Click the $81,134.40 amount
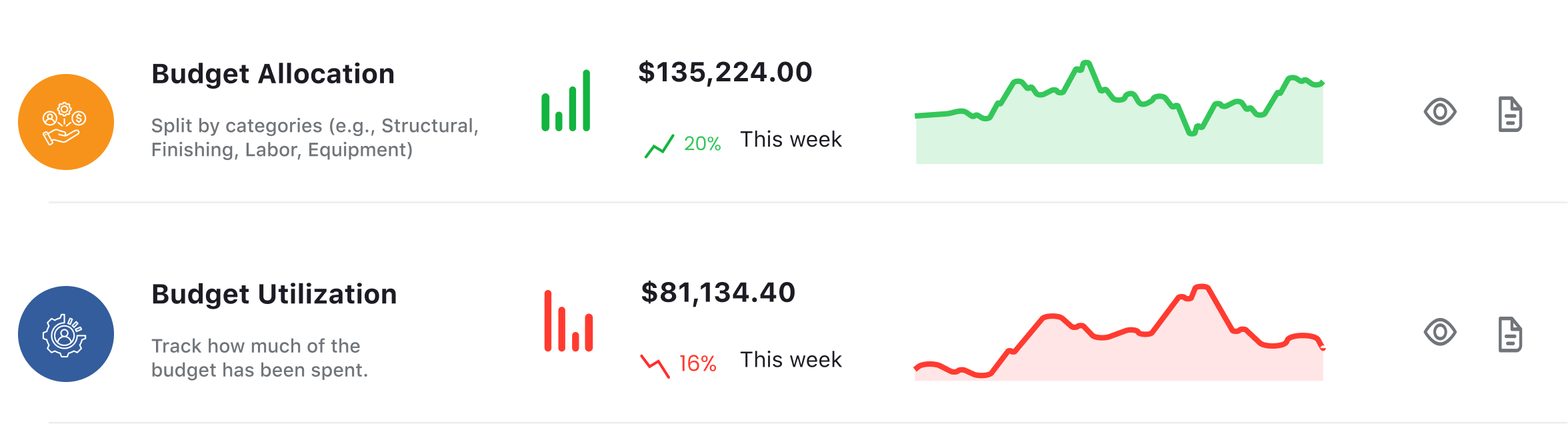 coord(718,293)
